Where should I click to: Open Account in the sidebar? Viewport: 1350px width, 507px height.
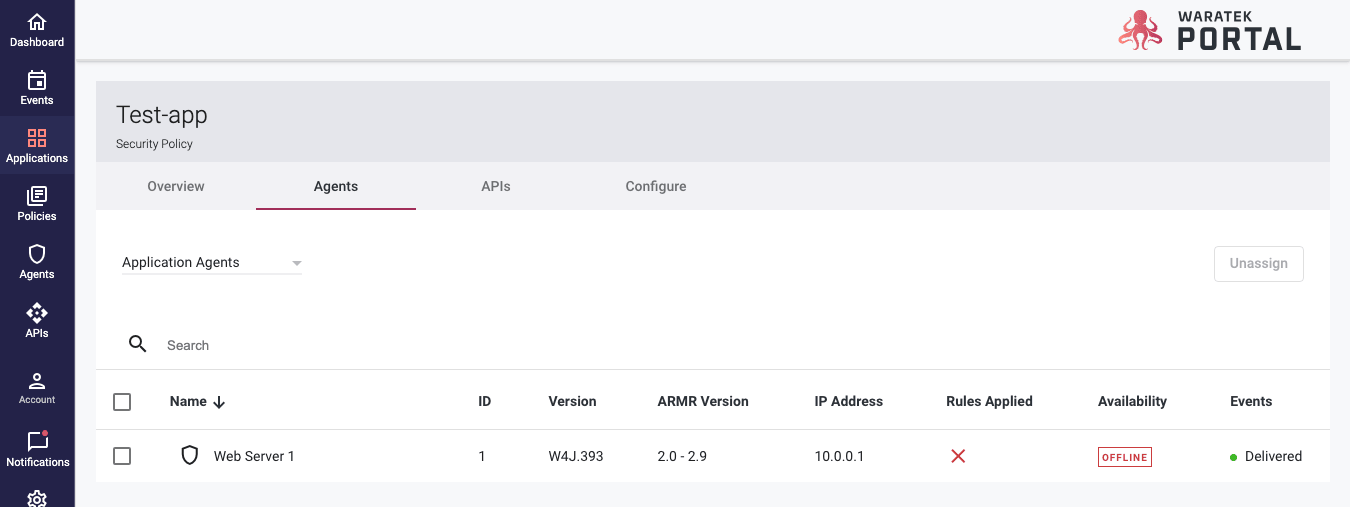tap(37, 388)
